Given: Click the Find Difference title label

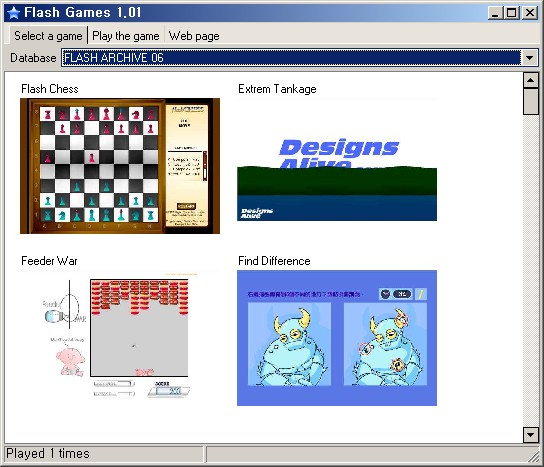Looking at the screenshot, I should point(274,261).
